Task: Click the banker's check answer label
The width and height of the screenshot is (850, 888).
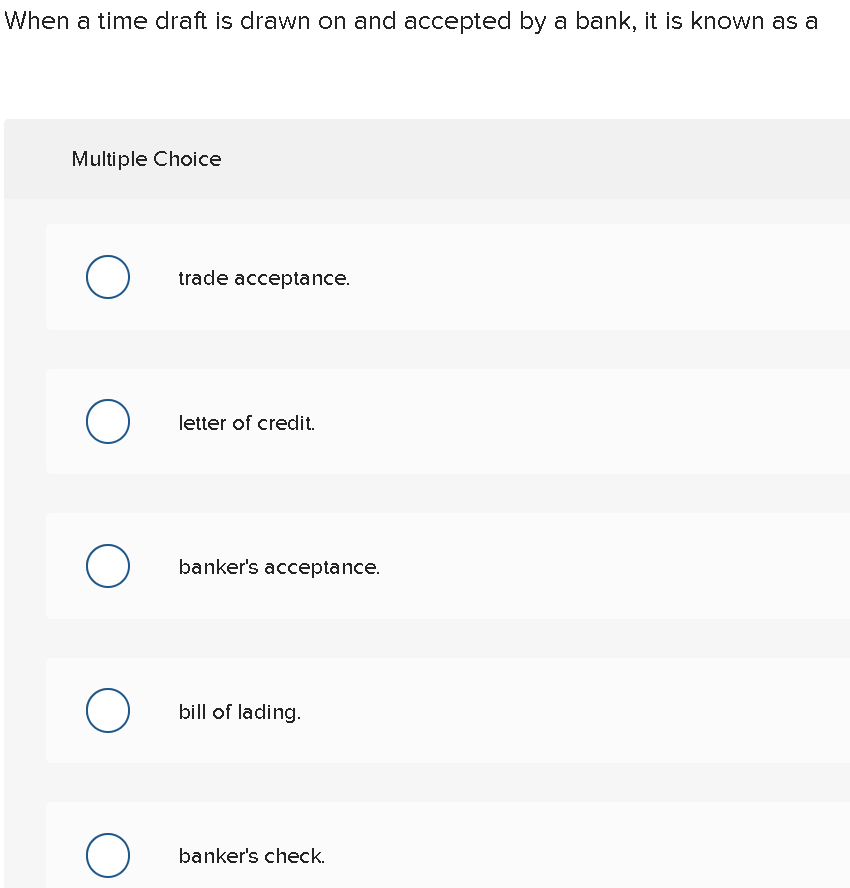Action: tap(251, 856)
